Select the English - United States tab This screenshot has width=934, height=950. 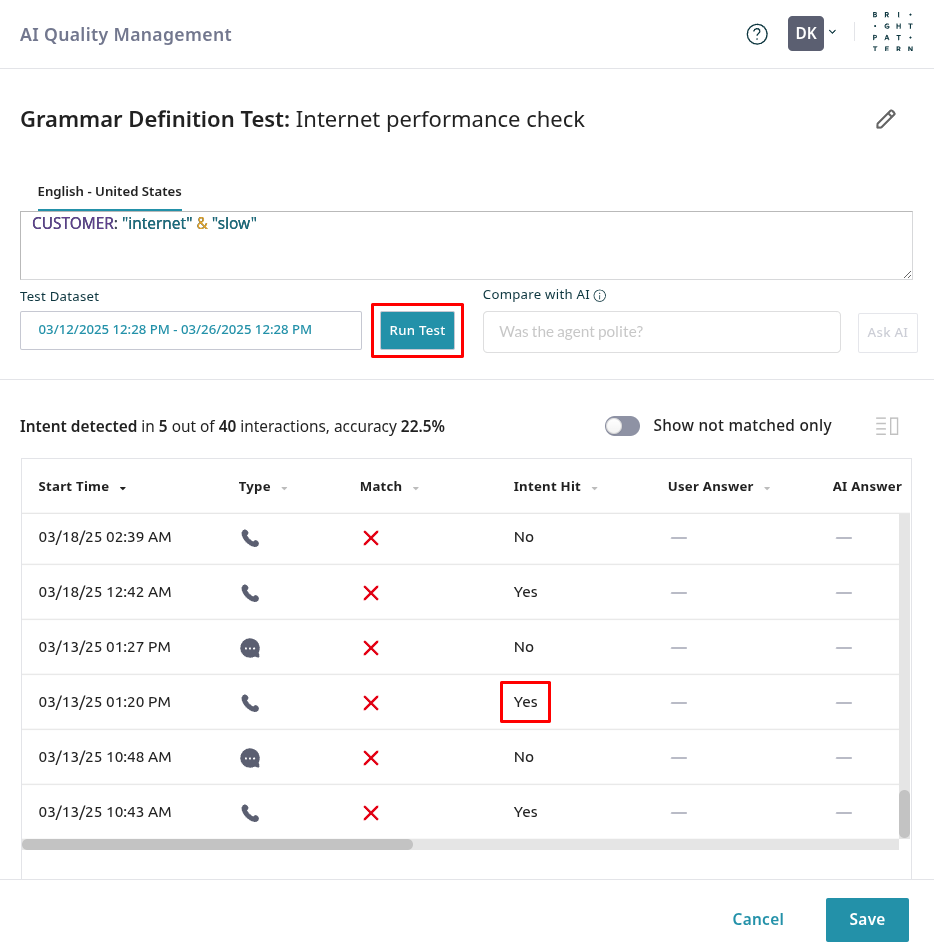[x=109, y=191]
